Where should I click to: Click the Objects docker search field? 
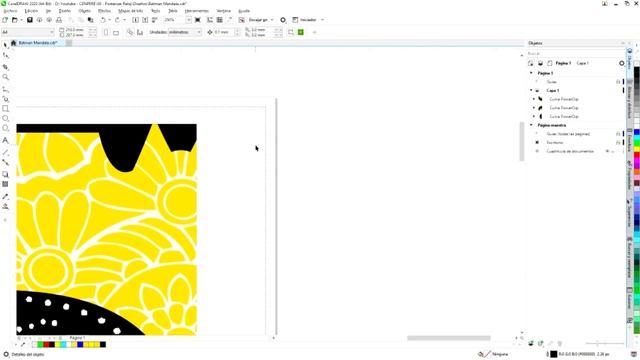[x=575, y=53]
